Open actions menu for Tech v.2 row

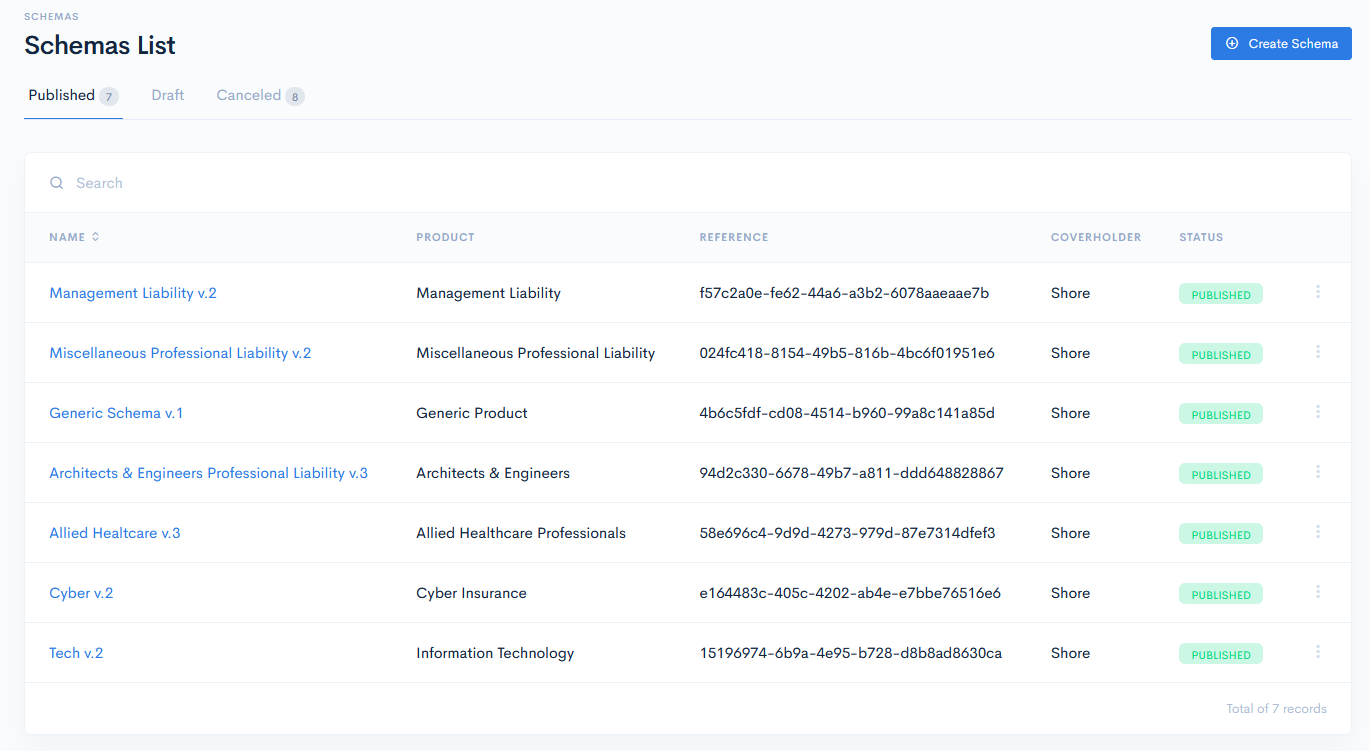[x=1317, y=652]
